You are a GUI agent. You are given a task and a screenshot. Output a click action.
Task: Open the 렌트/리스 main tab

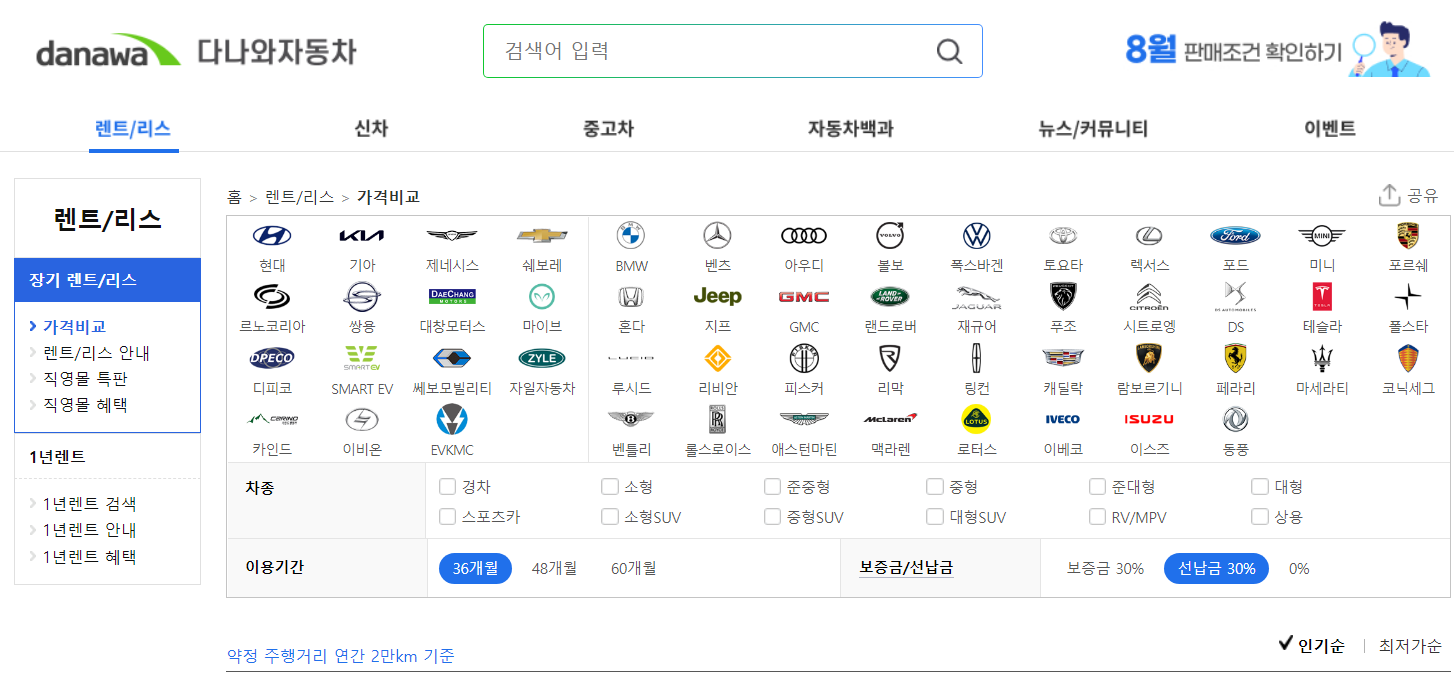(133, 129)
